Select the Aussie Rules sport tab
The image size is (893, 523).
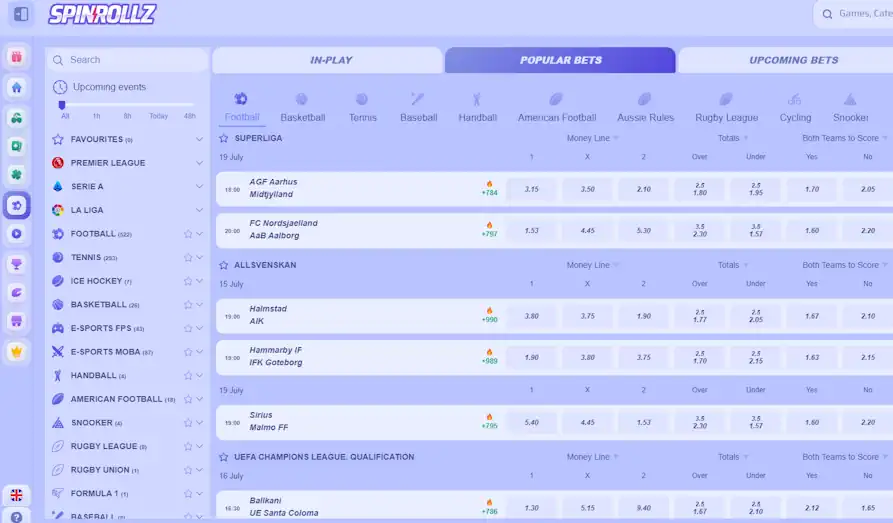pos(645,108)
